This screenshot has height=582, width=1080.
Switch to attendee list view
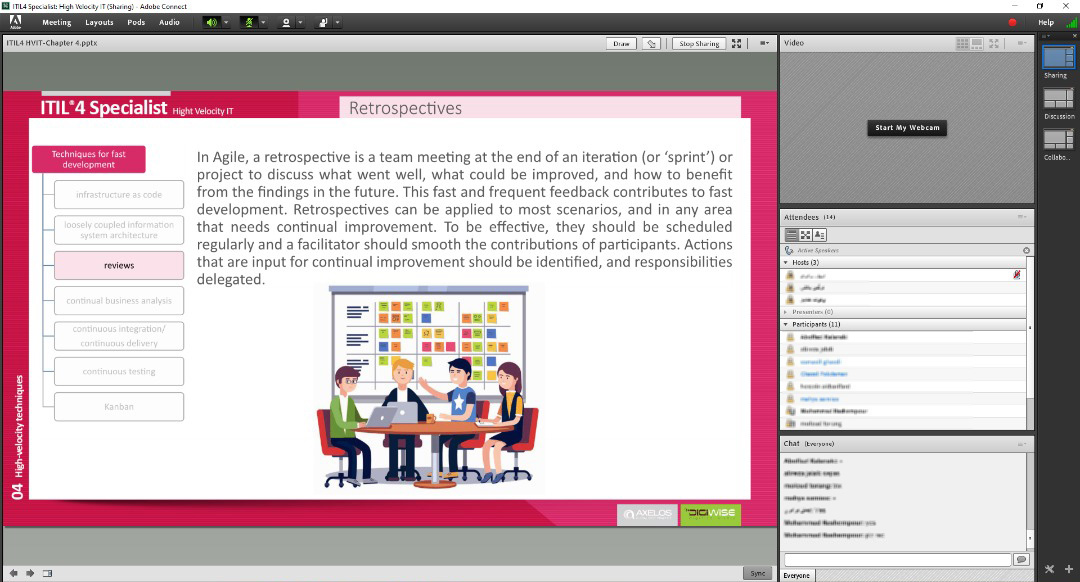click(x=791, y=236)
